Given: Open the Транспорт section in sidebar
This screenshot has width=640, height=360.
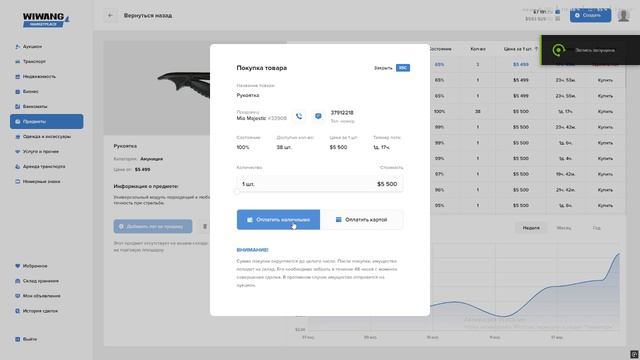Looking at the screenshot, I should point(30,62).
